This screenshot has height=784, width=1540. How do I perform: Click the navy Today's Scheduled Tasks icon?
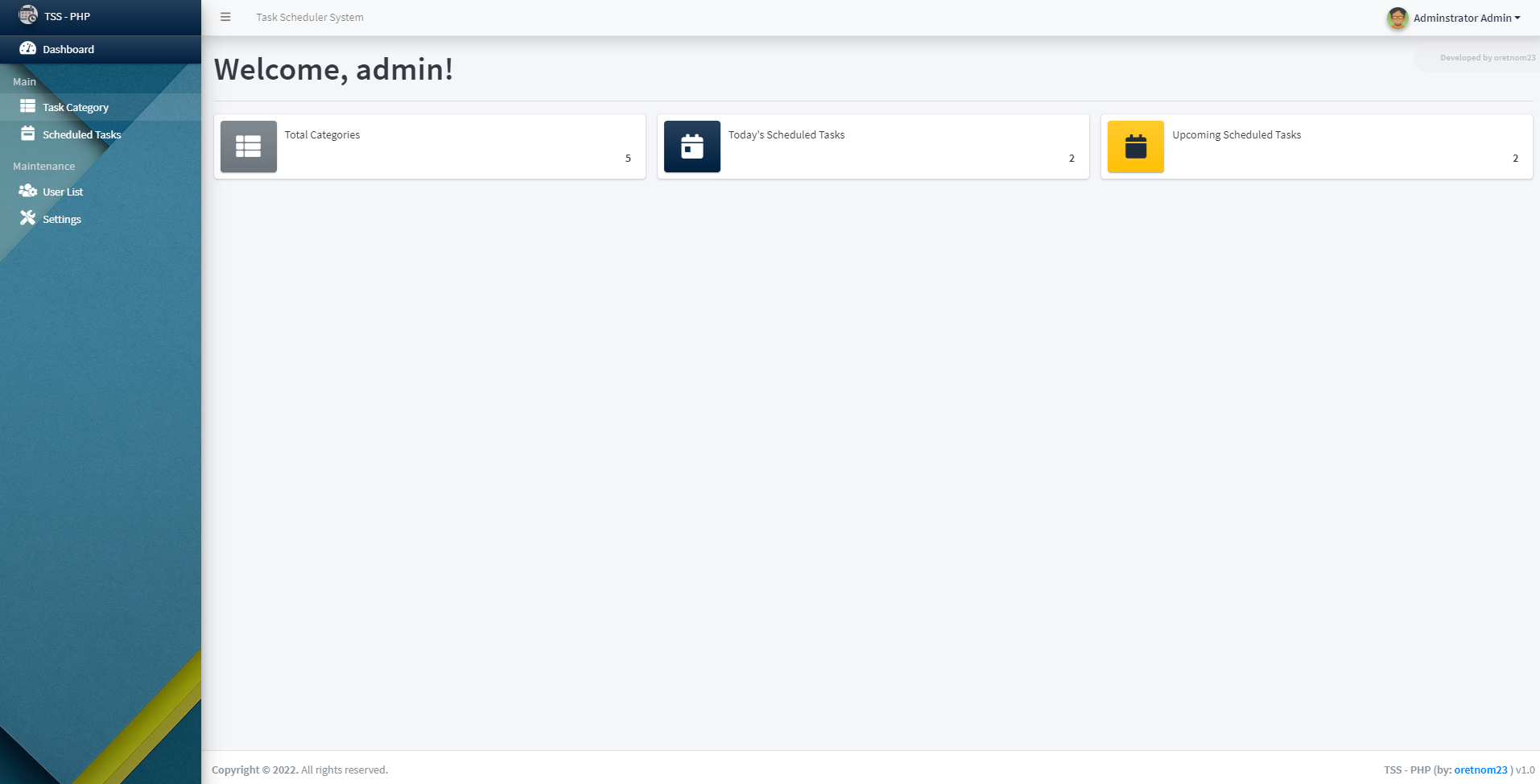click(x=692, y=146)
